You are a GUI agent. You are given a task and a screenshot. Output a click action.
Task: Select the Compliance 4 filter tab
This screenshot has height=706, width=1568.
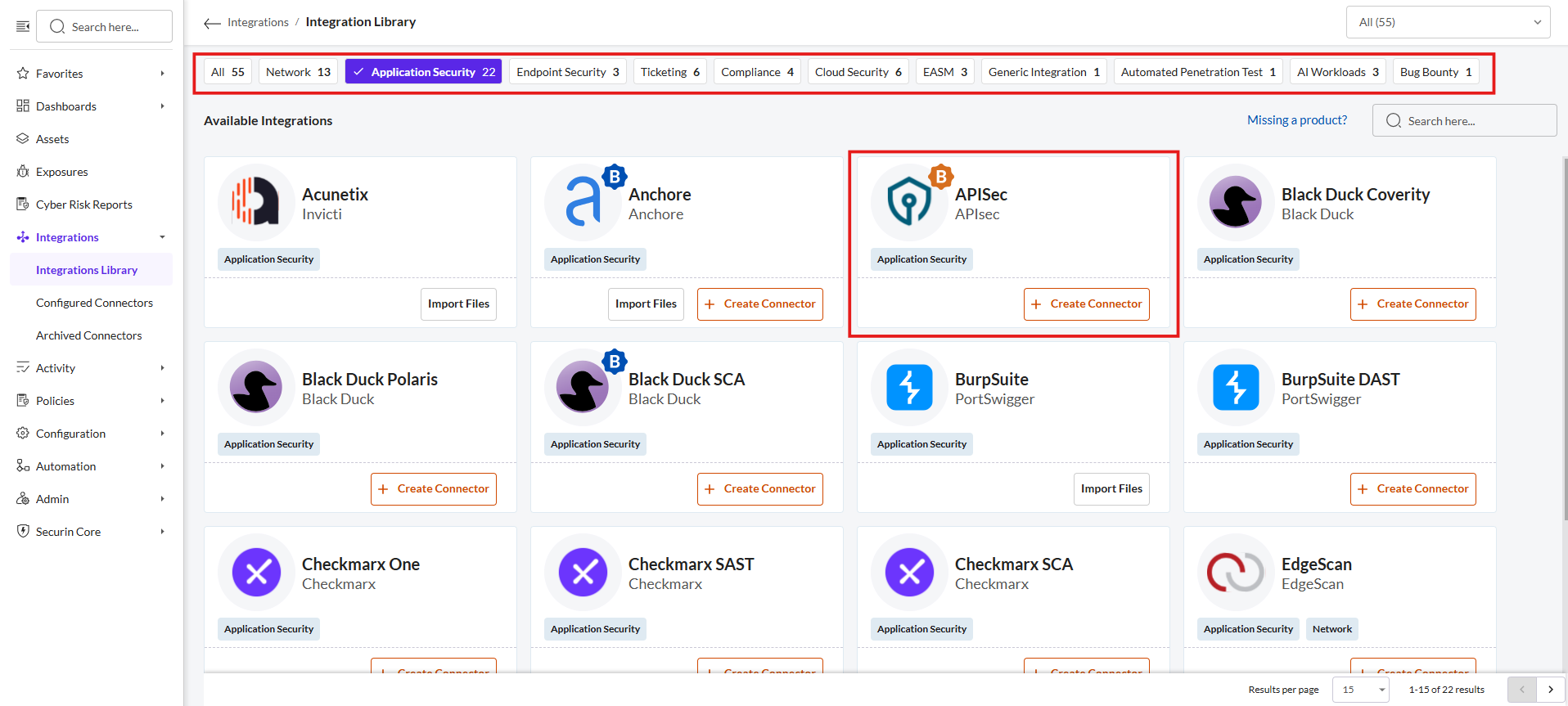(x=757, y=72)
